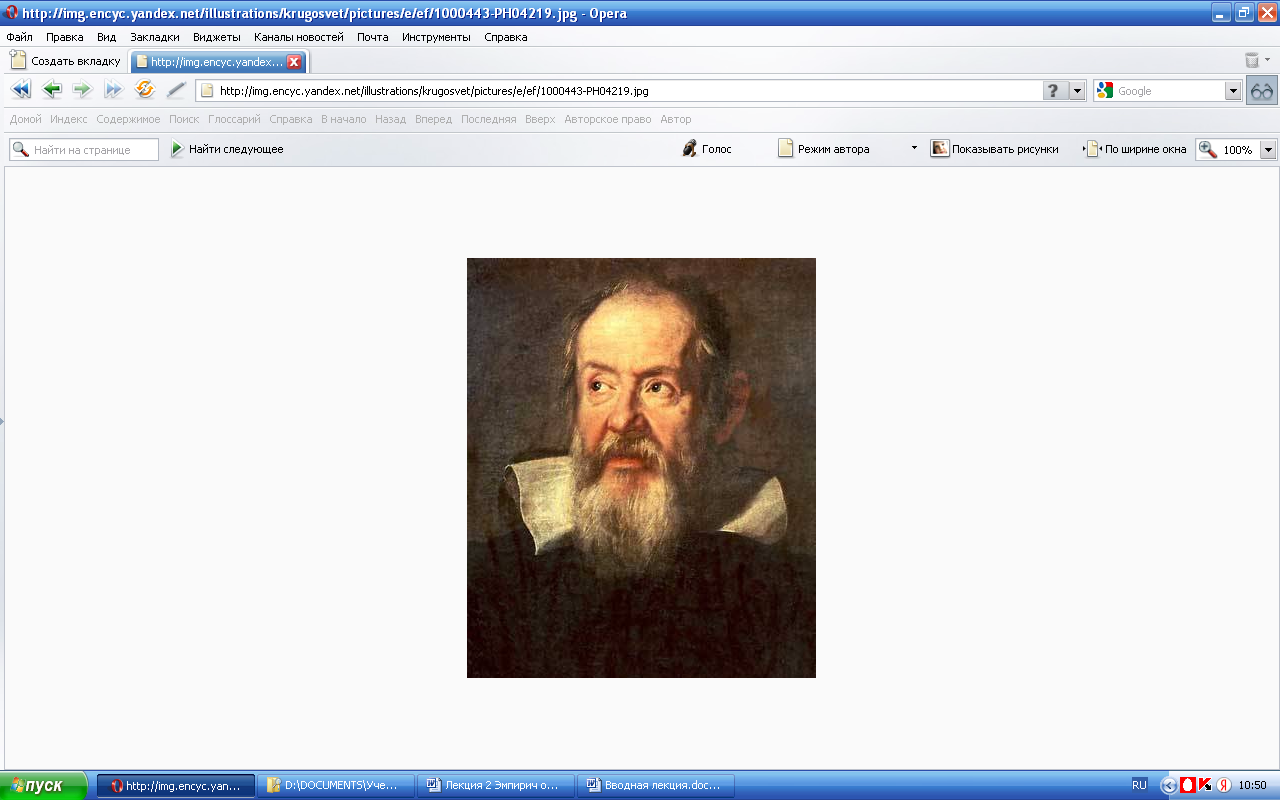The height and width of the screenshot is (800, 1280).
Task: Click 'Вверх' navigation link
Action: click(x=540, y=119)
